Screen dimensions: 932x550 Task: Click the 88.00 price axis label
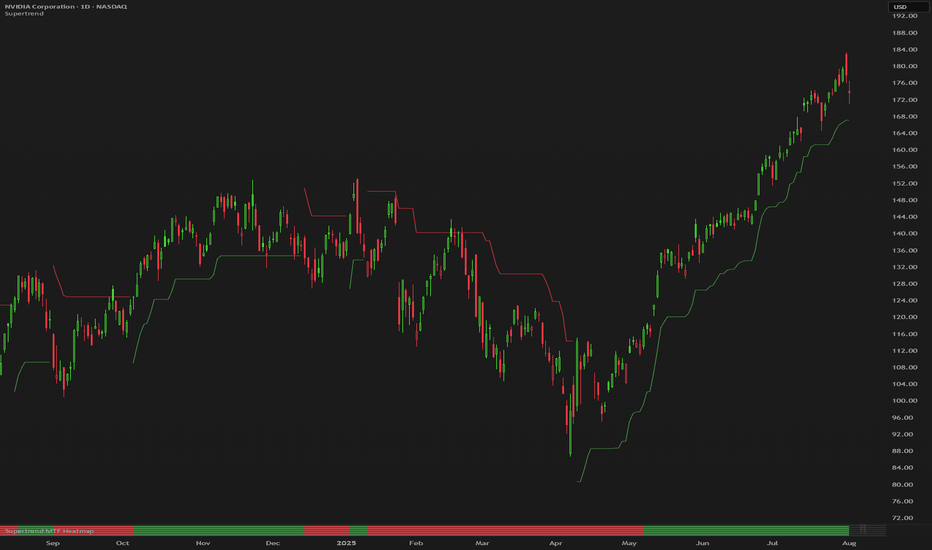904,451
